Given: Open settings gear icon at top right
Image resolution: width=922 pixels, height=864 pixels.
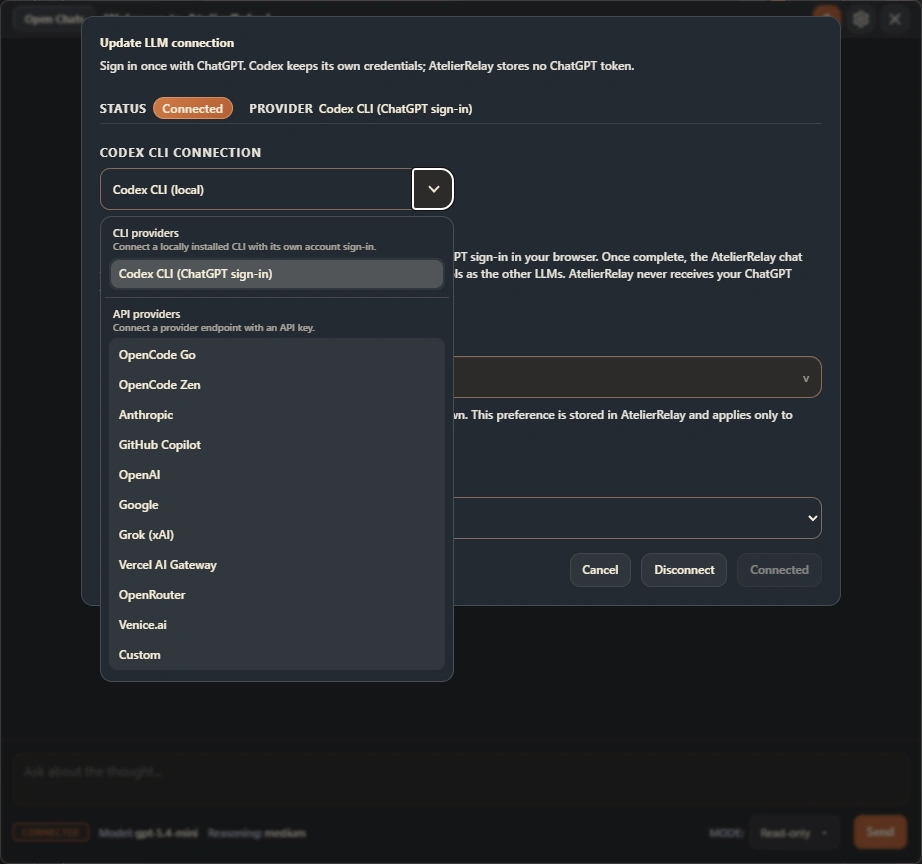Looking at the screenshot, I should pyautogui.click(x=861, y=19).
